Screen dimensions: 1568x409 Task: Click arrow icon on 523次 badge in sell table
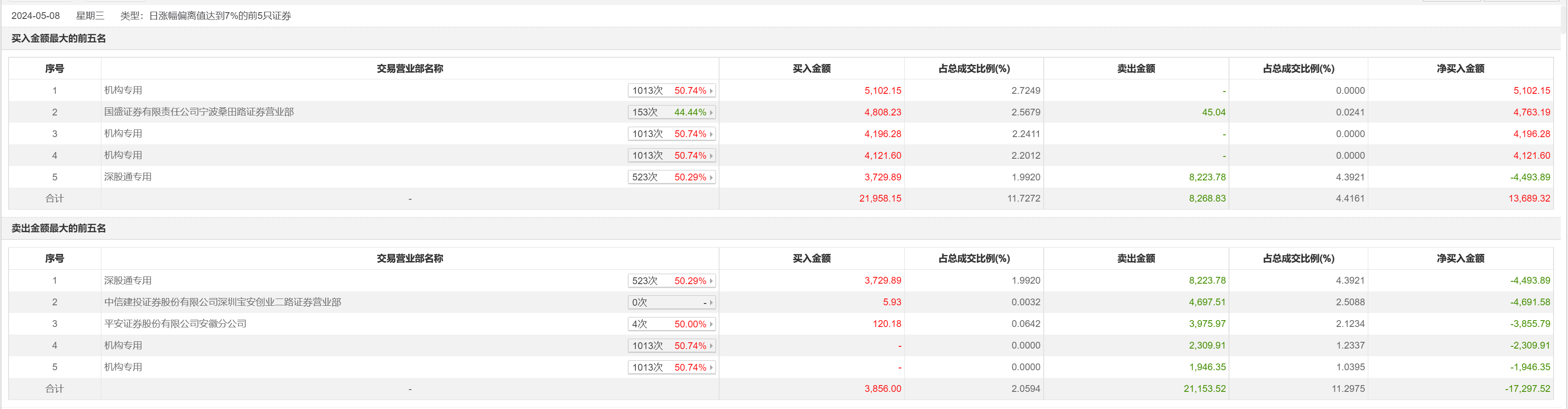click(x=711, y=281)
